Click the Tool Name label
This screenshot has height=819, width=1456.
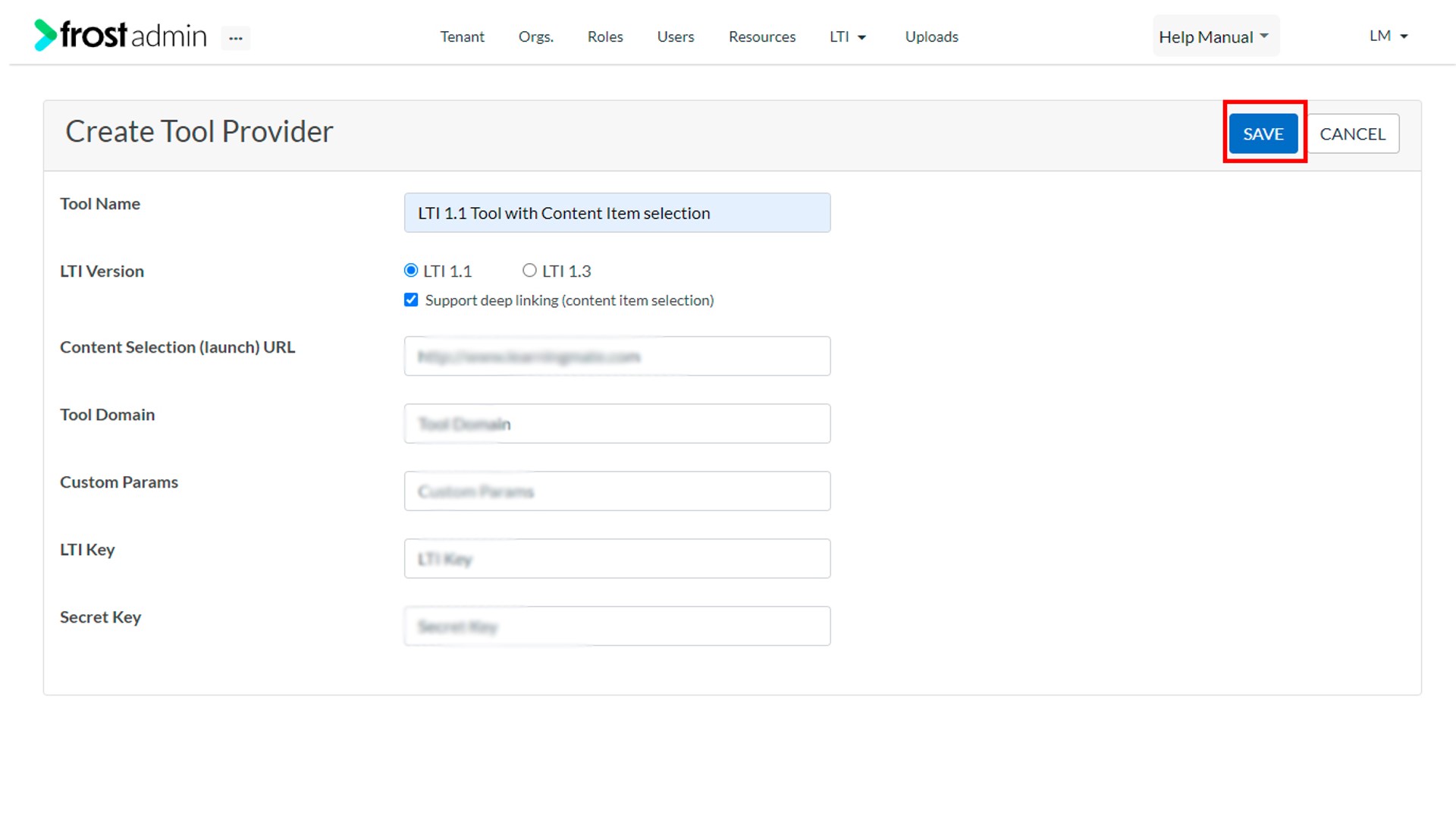click(100, 204)
